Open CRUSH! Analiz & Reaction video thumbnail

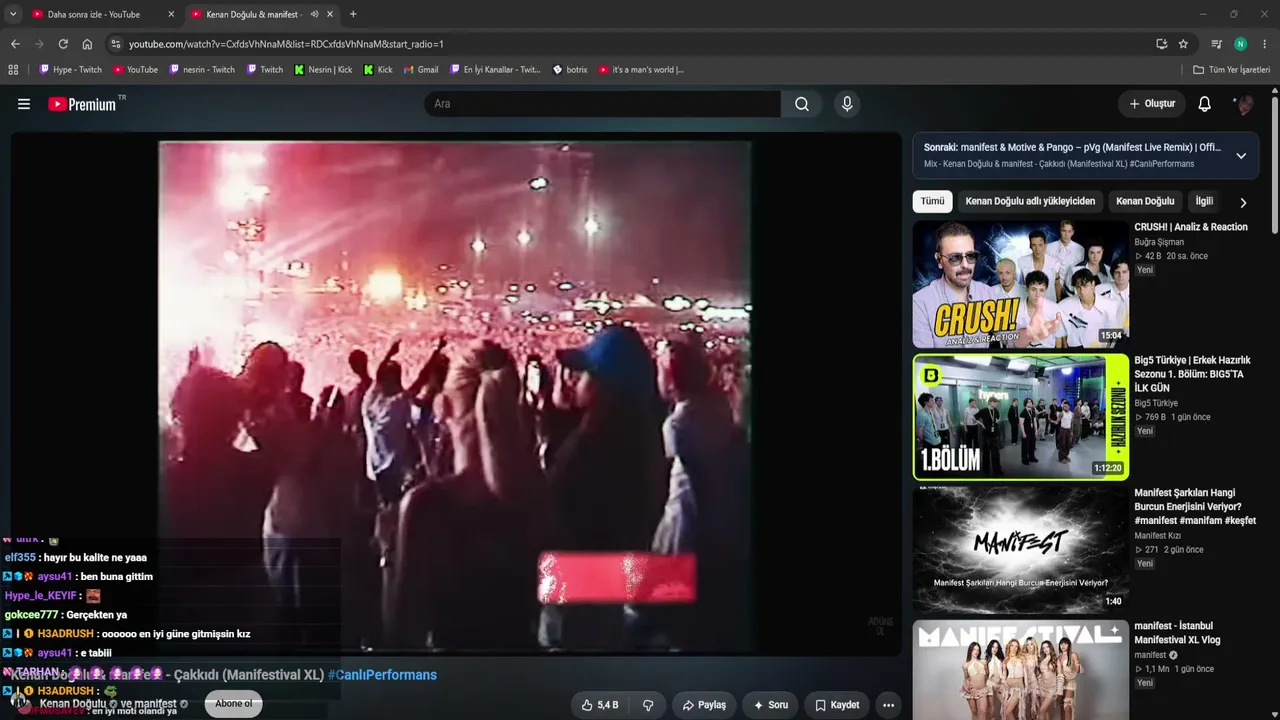click(x=1020, y=284)
